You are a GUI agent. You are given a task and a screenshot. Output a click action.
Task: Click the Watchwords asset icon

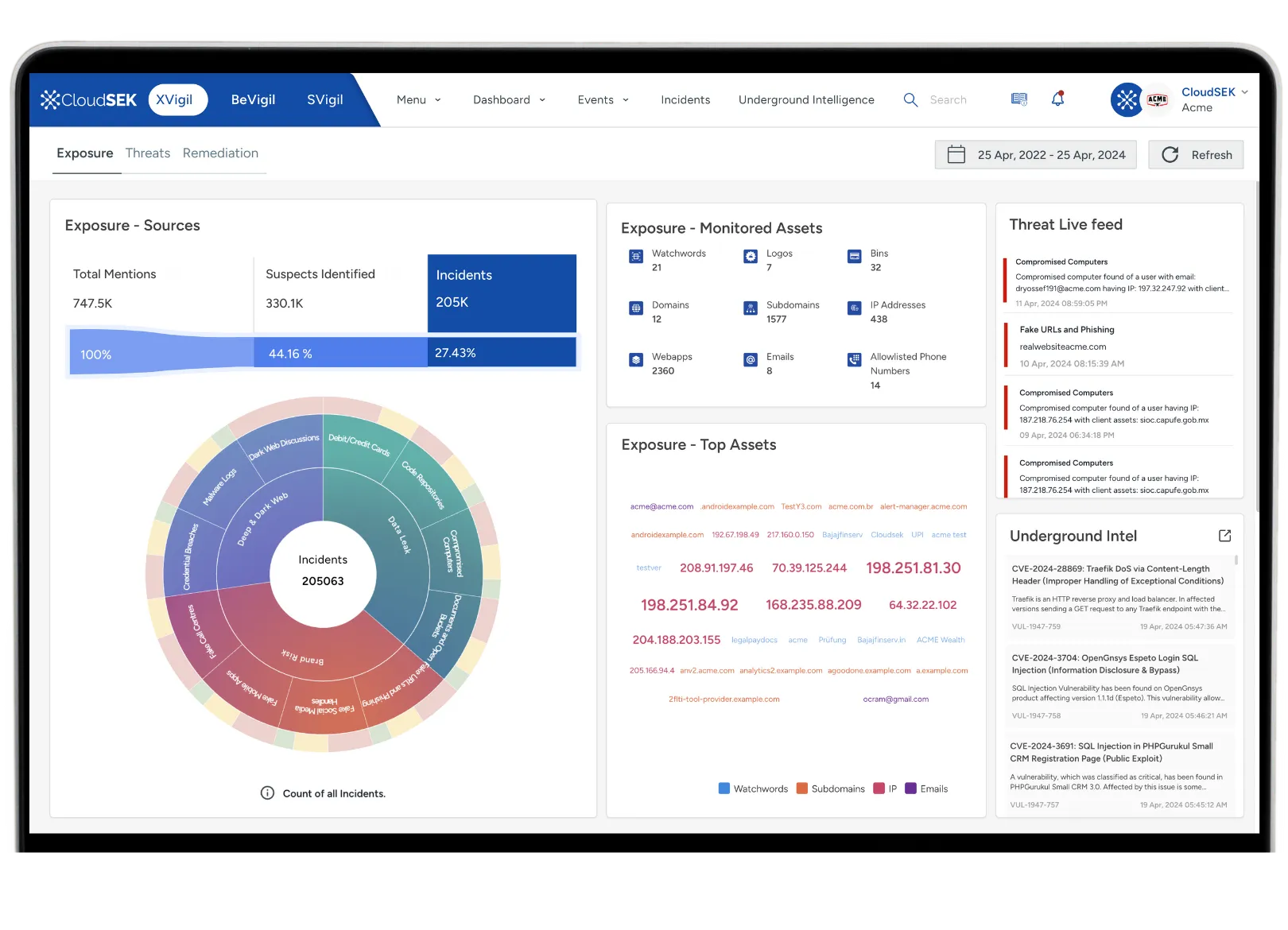[636, 257]
